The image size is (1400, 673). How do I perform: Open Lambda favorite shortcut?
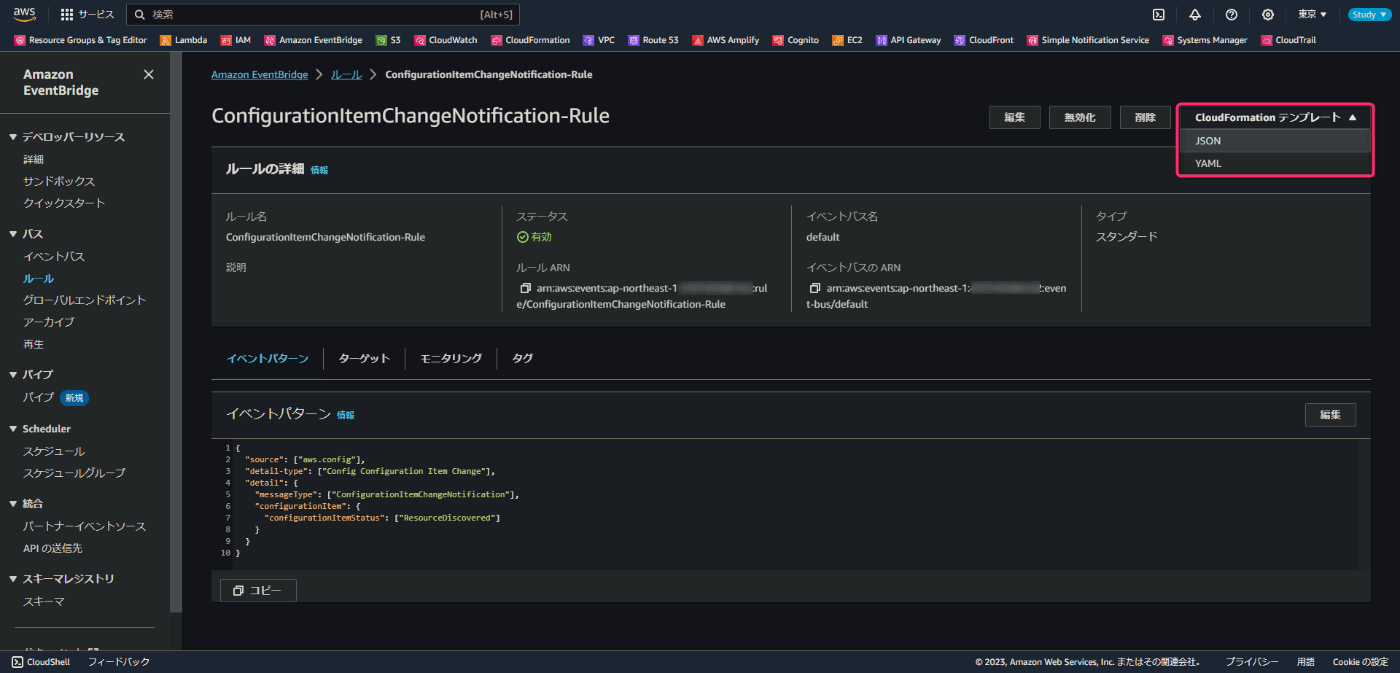coord(183,40)
